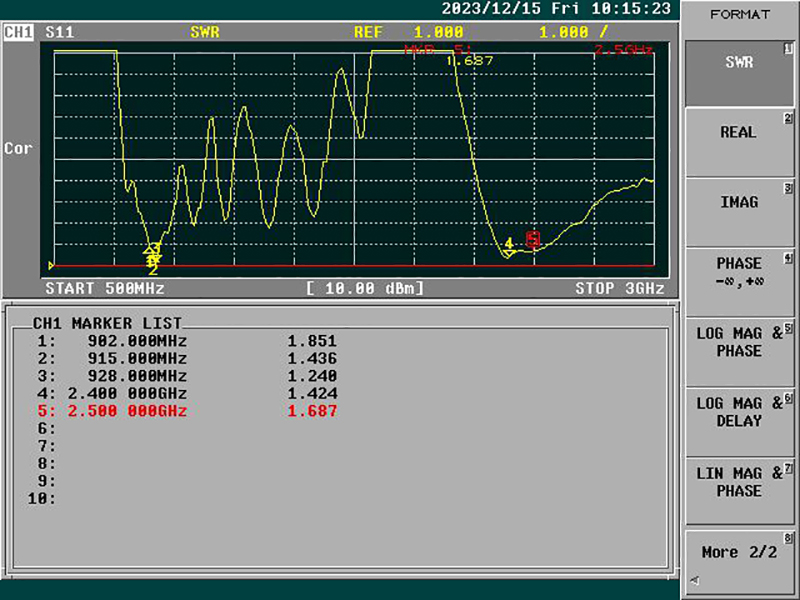This screenshot has height=600, width=800.
Task: Select red marker row 2.500 000GHz
Action: click(187, 411)
